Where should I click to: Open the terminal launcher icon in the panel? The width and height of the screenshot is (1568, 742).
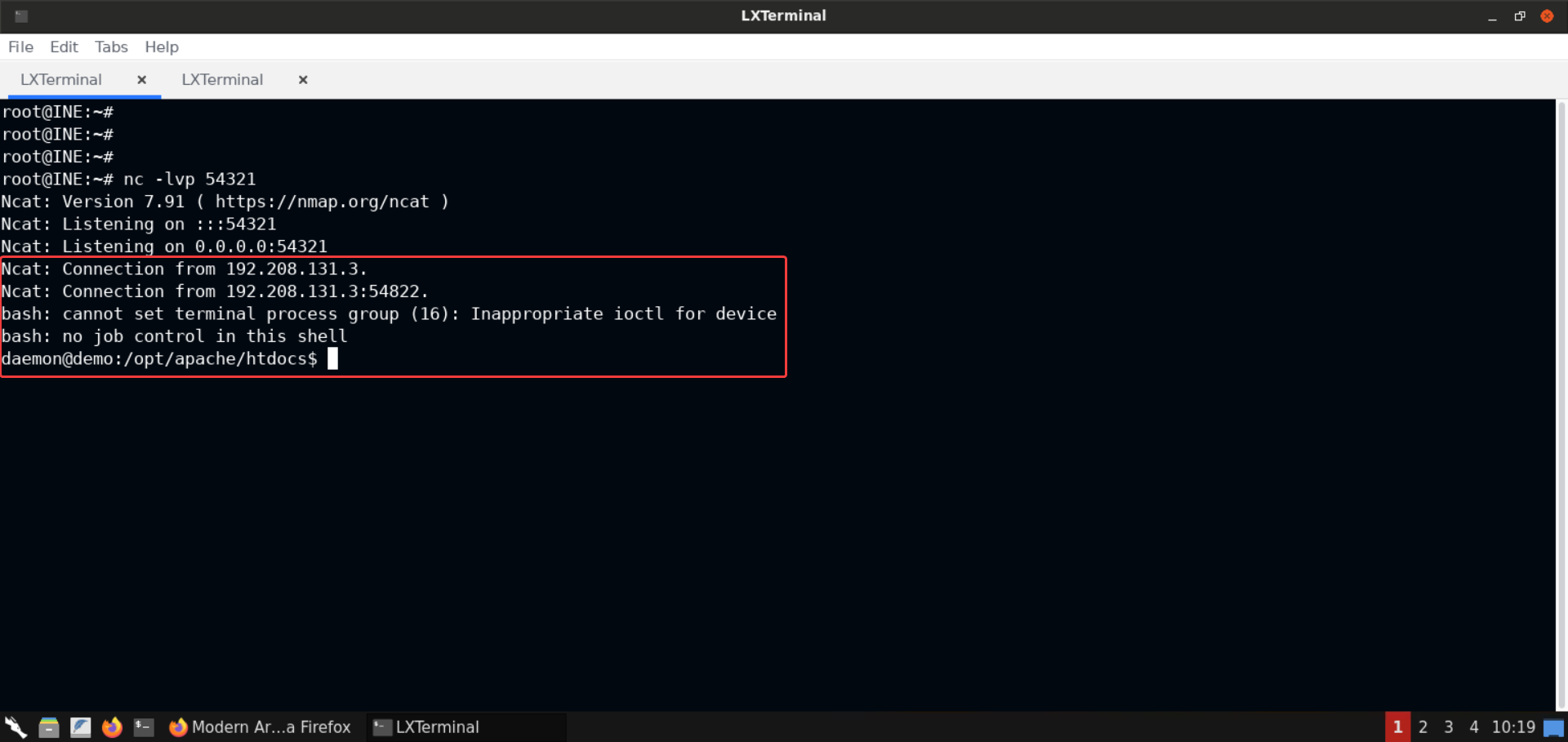point(144,726)
